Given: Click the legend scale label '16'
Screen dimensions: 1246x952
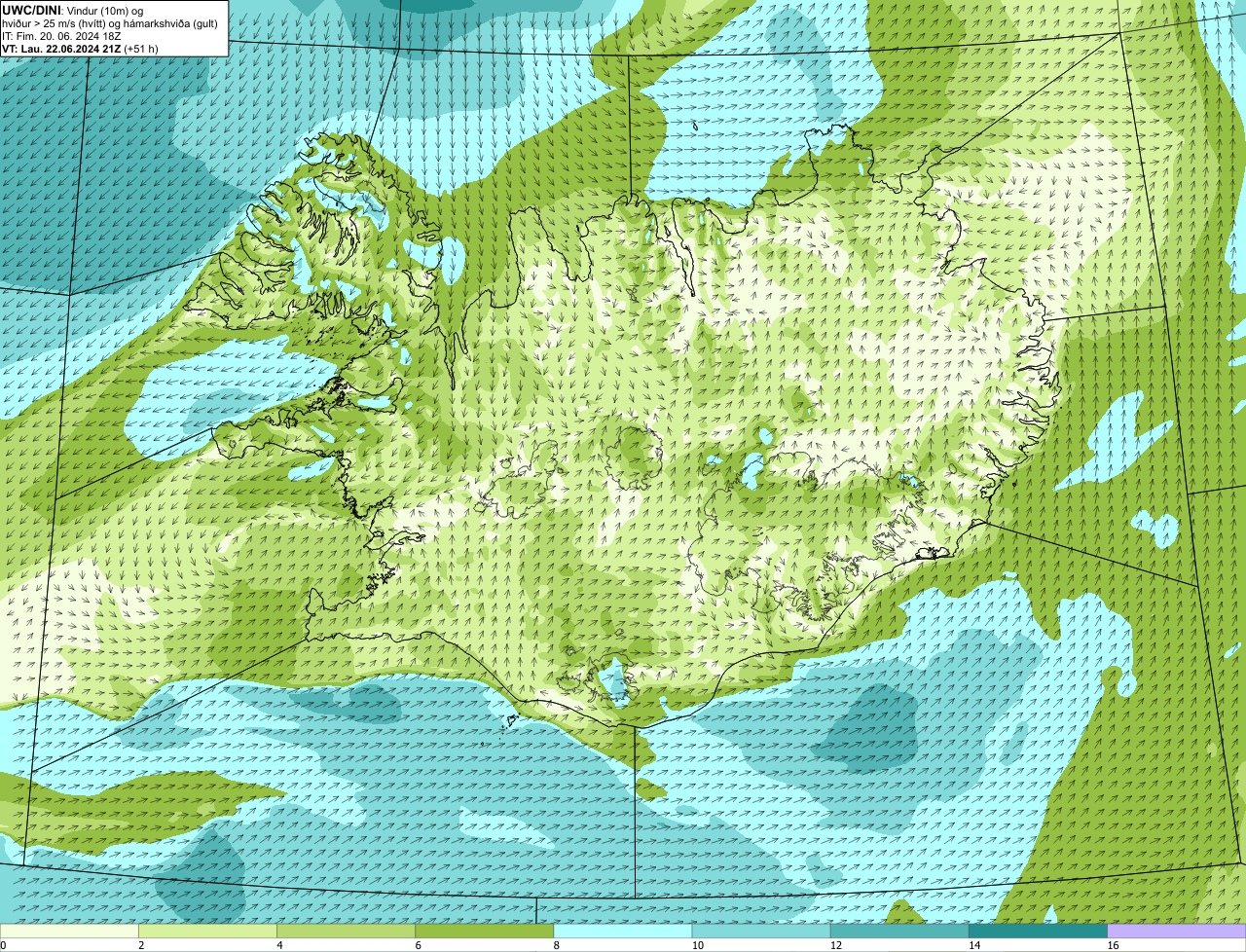Looking at the screenshot, I should point(1113,945).
